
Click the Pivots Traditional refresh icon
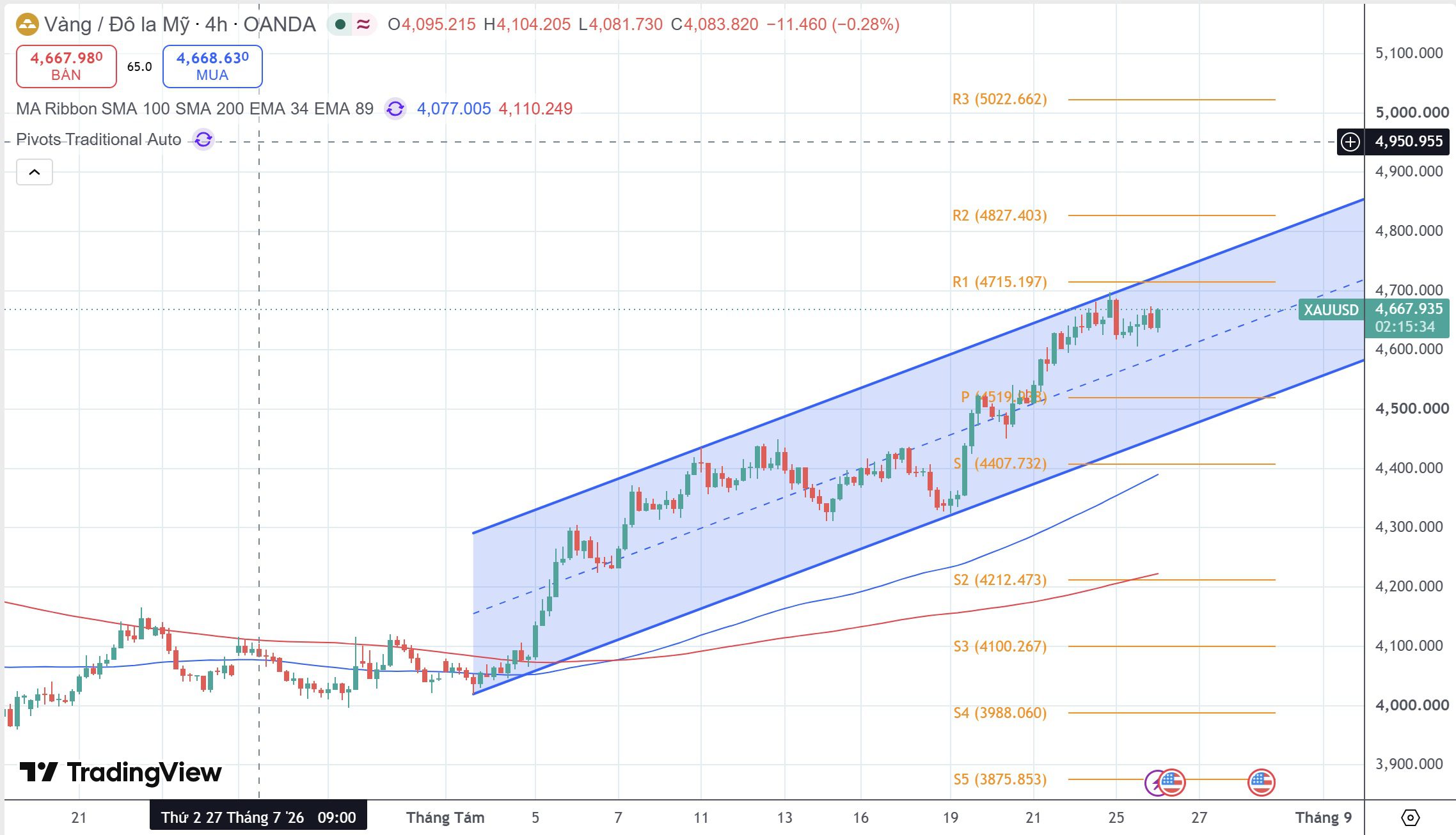point(203,139)
